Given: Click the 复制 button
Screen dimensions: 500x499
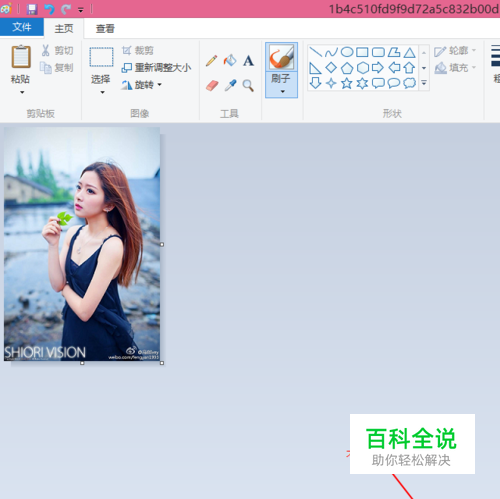Looking at the screenshot, I should click(x=56, y=68).
